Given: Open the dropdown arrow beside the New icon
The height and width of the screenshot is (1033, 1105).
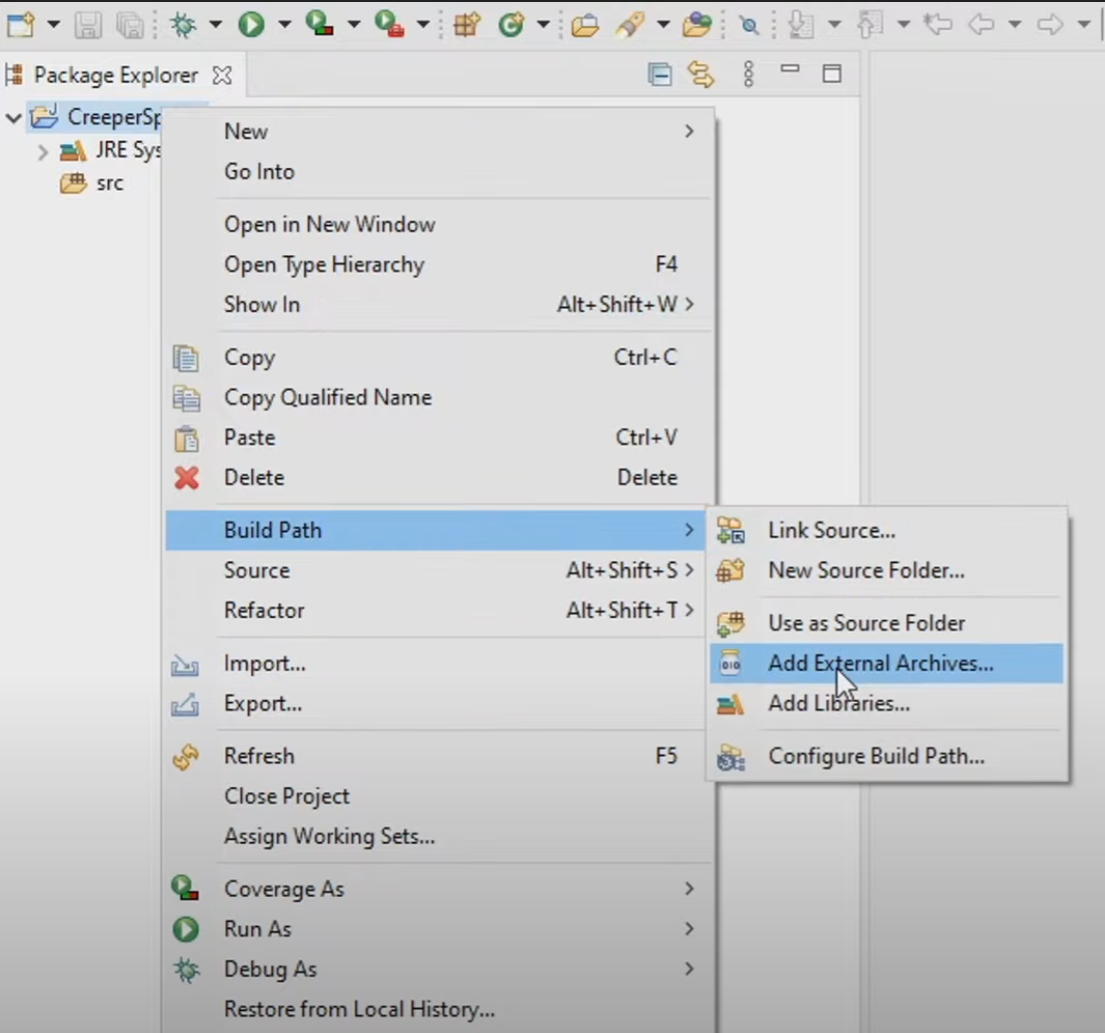Looking at the screenshot, I should [x=53, y=25].
